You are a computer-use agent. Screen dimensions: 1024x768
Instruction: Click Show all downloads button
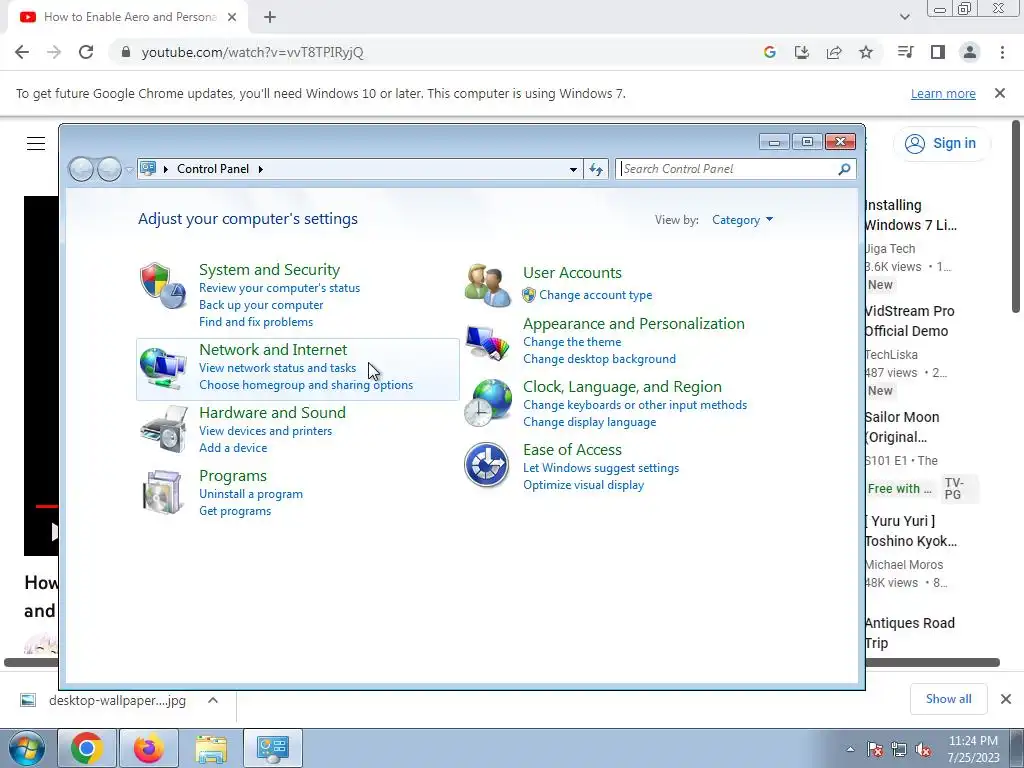tap(948, 699)
